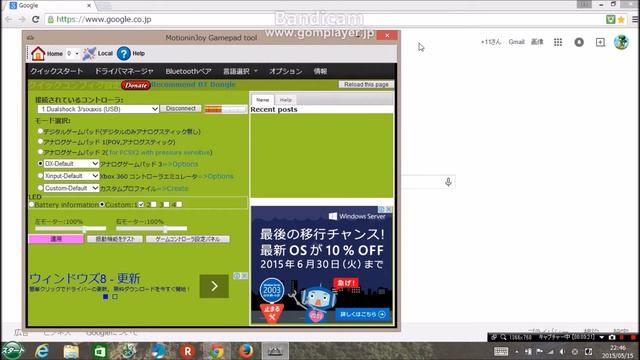Click the Gmail link on Google page
The height and width of the screenshot is (360, 640).
[x=516, y=42]
